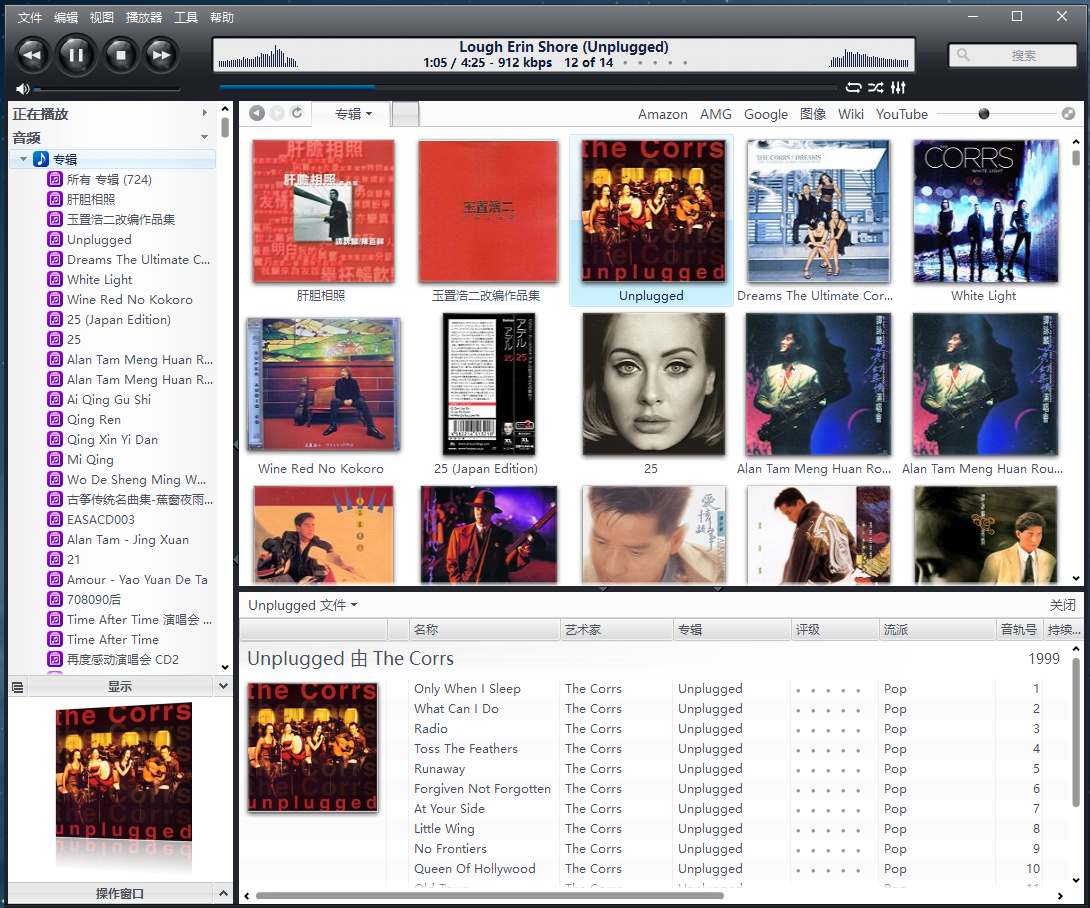Collapse the 专辑 tree node

click(x=23, y=160)
